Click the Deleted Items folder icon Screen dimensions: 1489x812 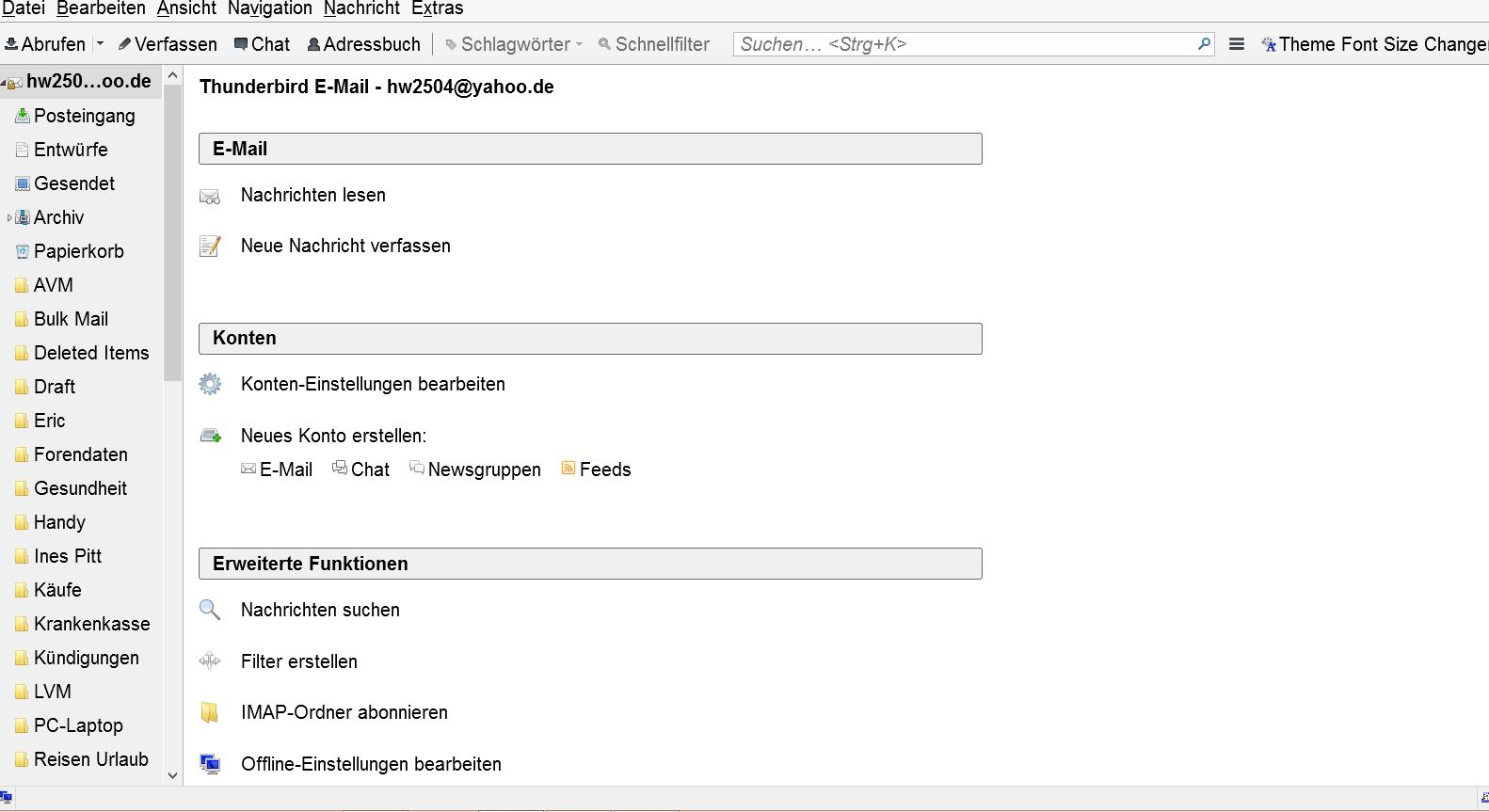23,353
